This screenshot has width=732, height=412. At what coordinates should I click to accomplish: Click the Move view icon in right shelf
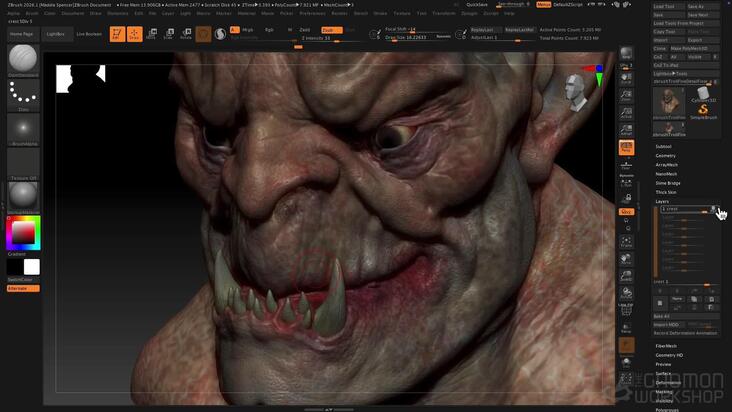point(626,259)
